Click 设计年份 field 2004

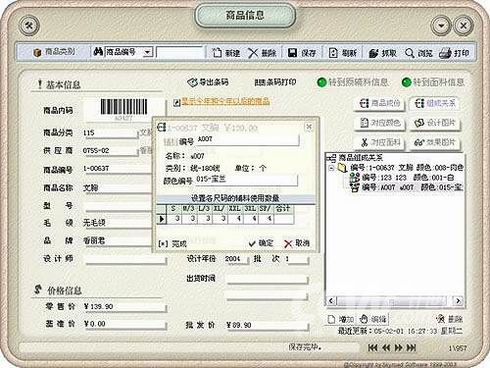point(236,259)
